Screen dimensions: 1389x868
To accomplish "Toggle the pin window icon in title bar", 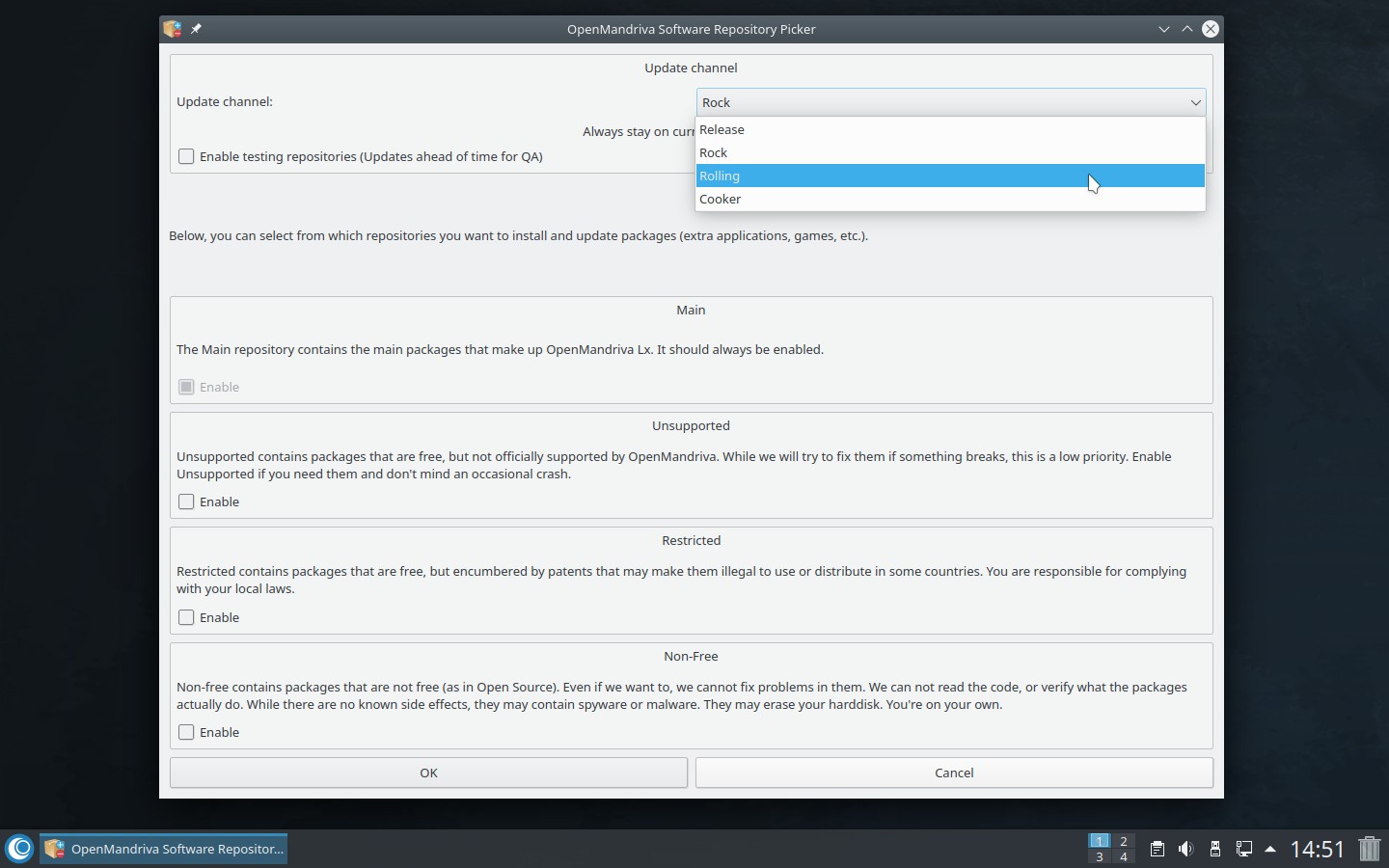I will 196,29.
